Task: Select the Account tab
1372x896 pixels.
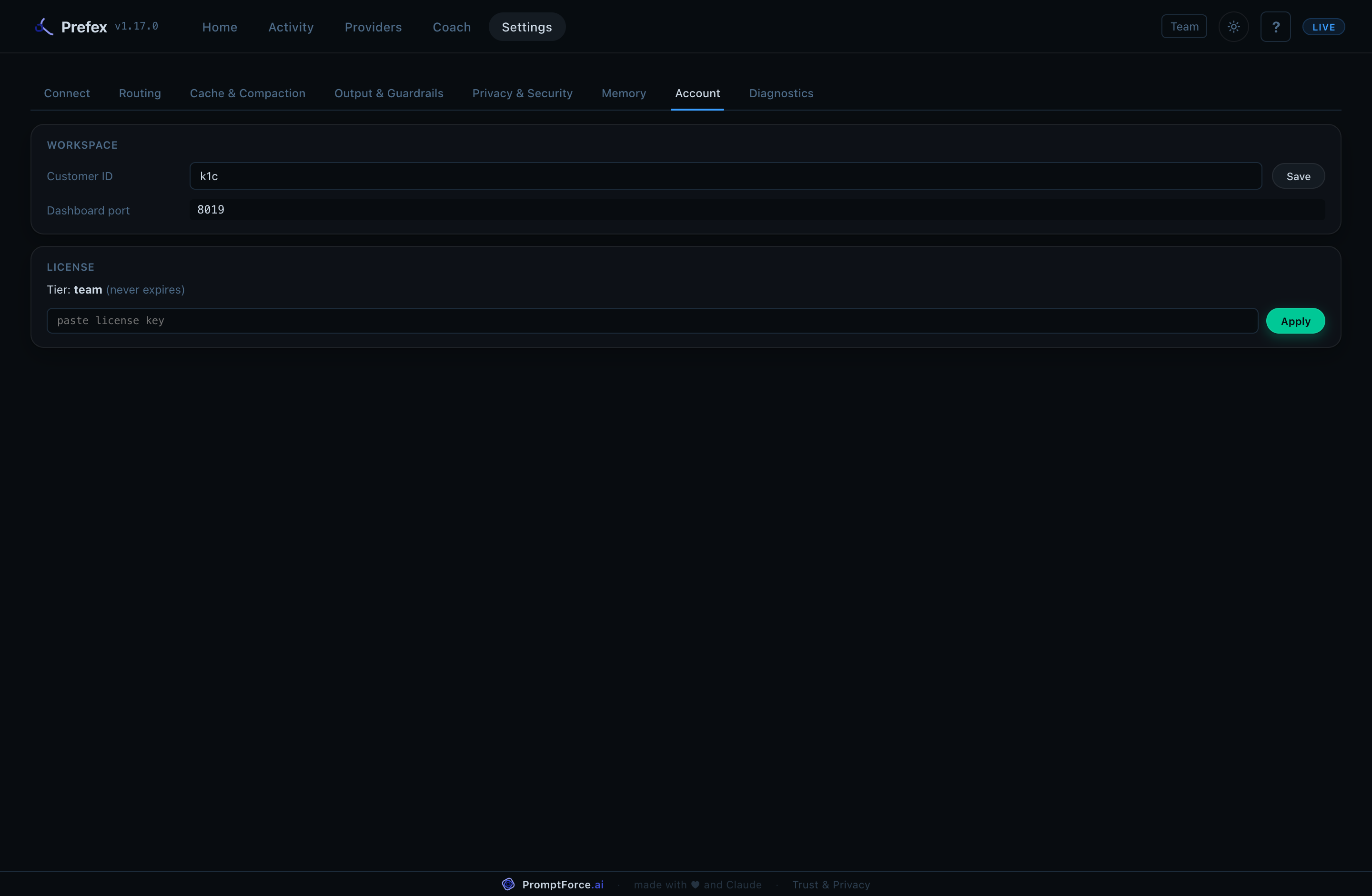Action: [x=697, y=93]
